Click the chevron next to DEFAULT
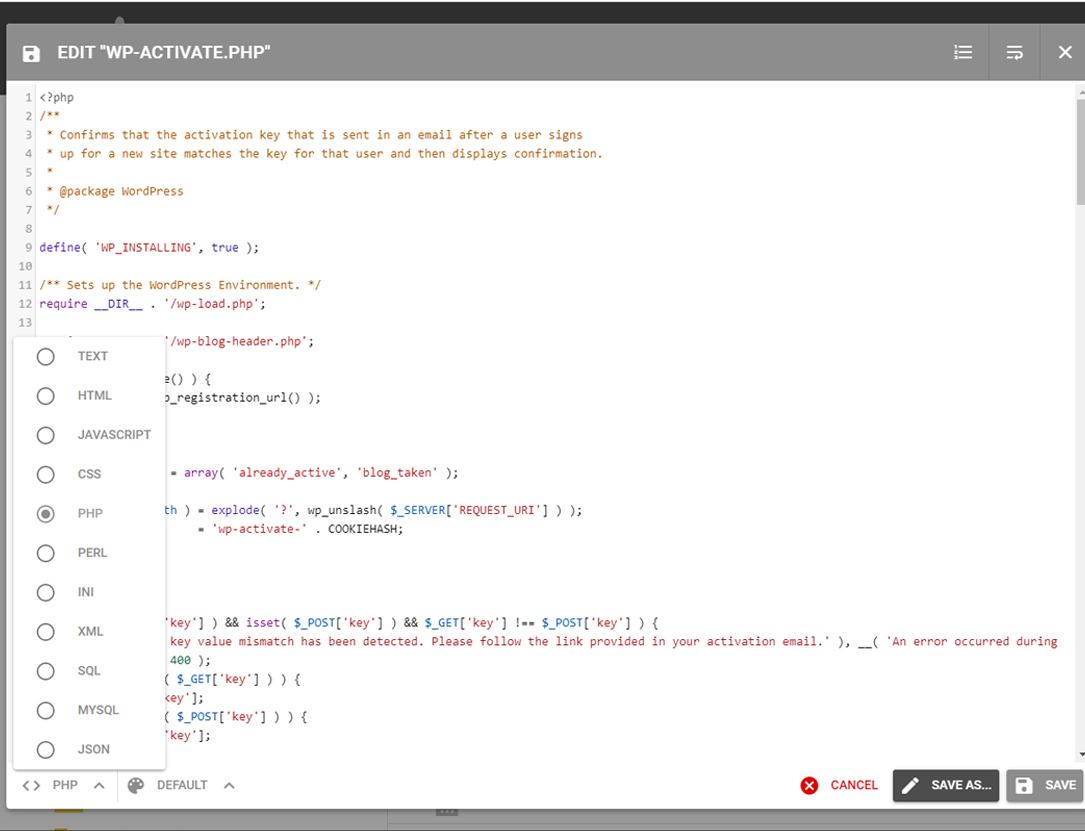 pos(229,785)
